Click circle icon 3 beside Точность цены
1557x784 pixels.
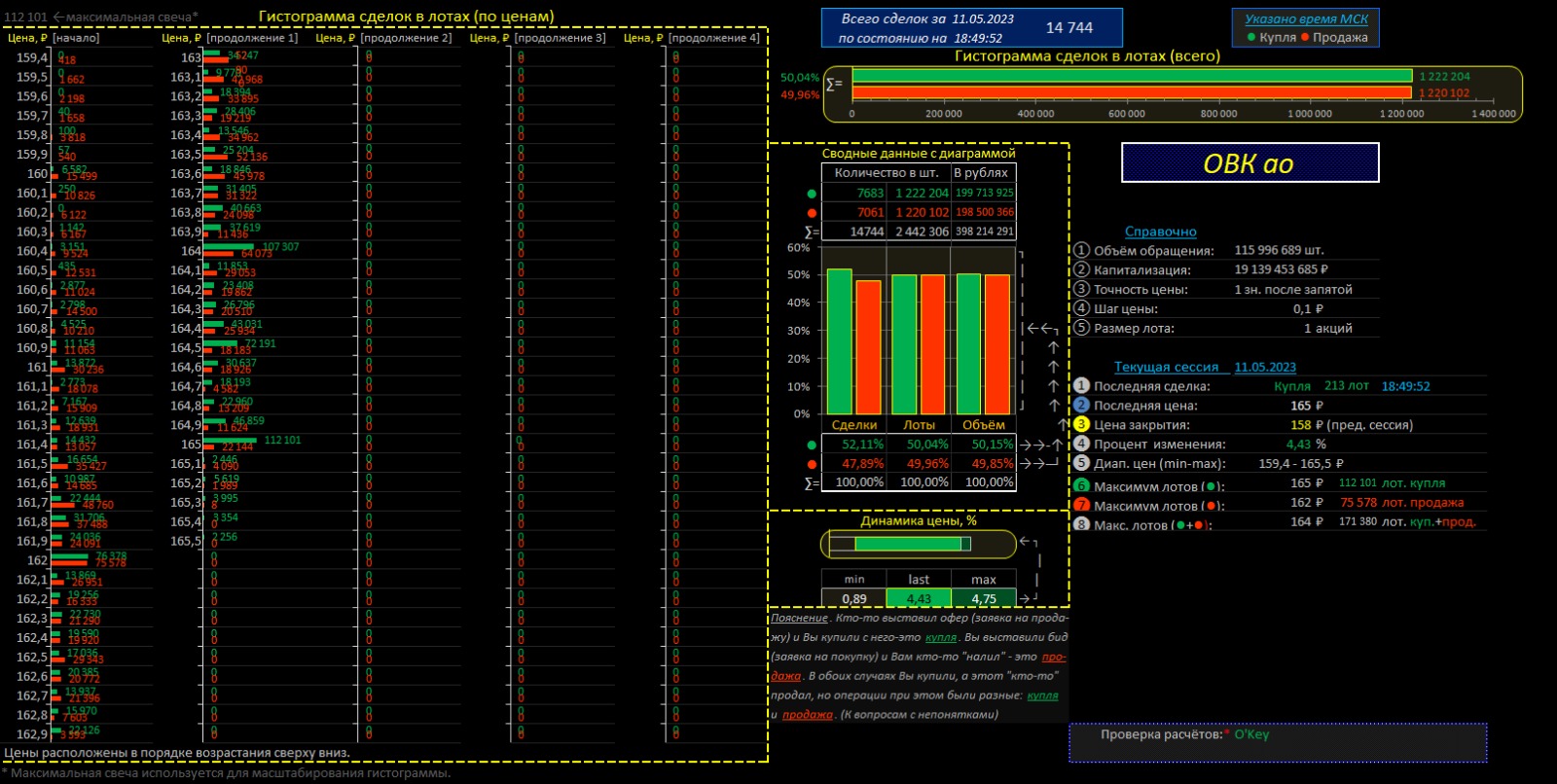(1081, 289)
